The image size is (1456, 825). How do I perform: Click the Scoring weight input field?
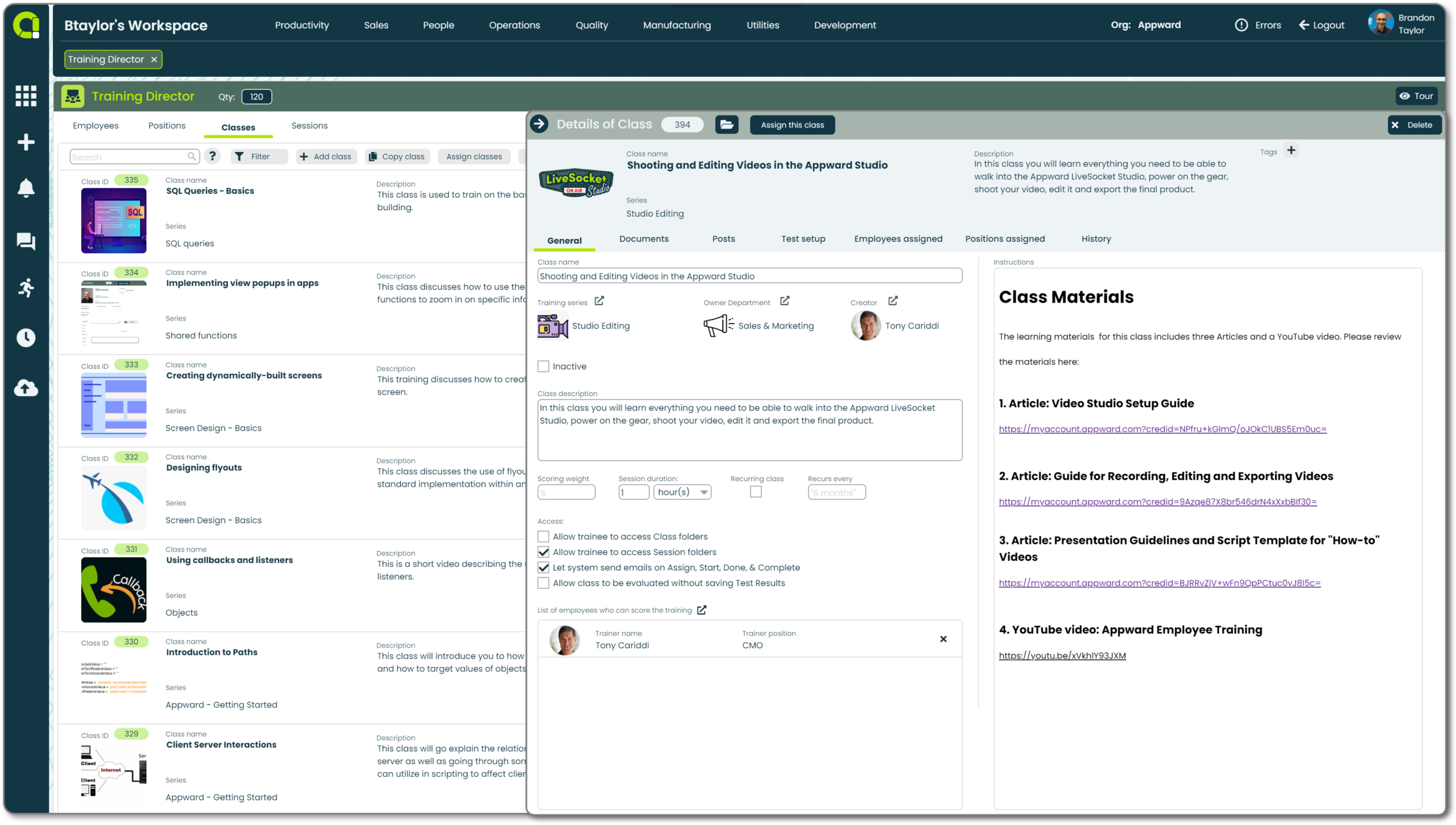pos(566,492)
